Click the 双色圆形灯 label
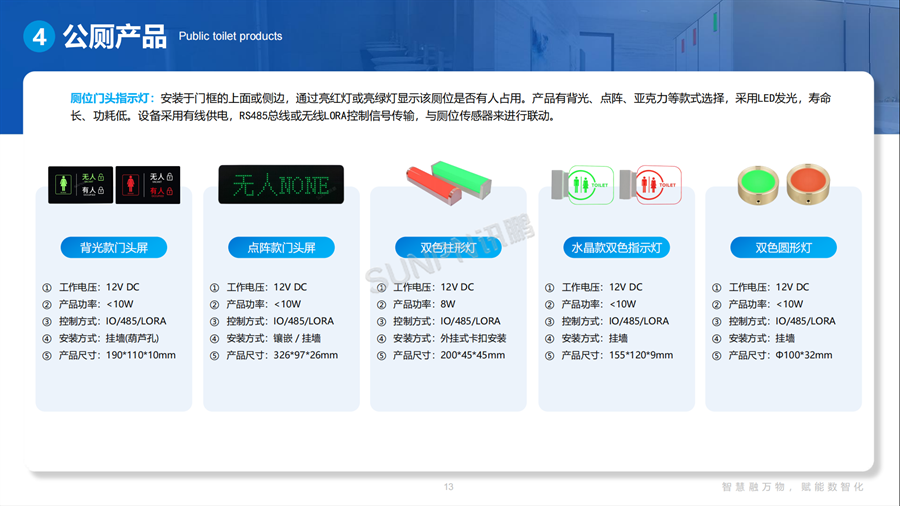This screenshot has height=506, width=900. [783, 248]
